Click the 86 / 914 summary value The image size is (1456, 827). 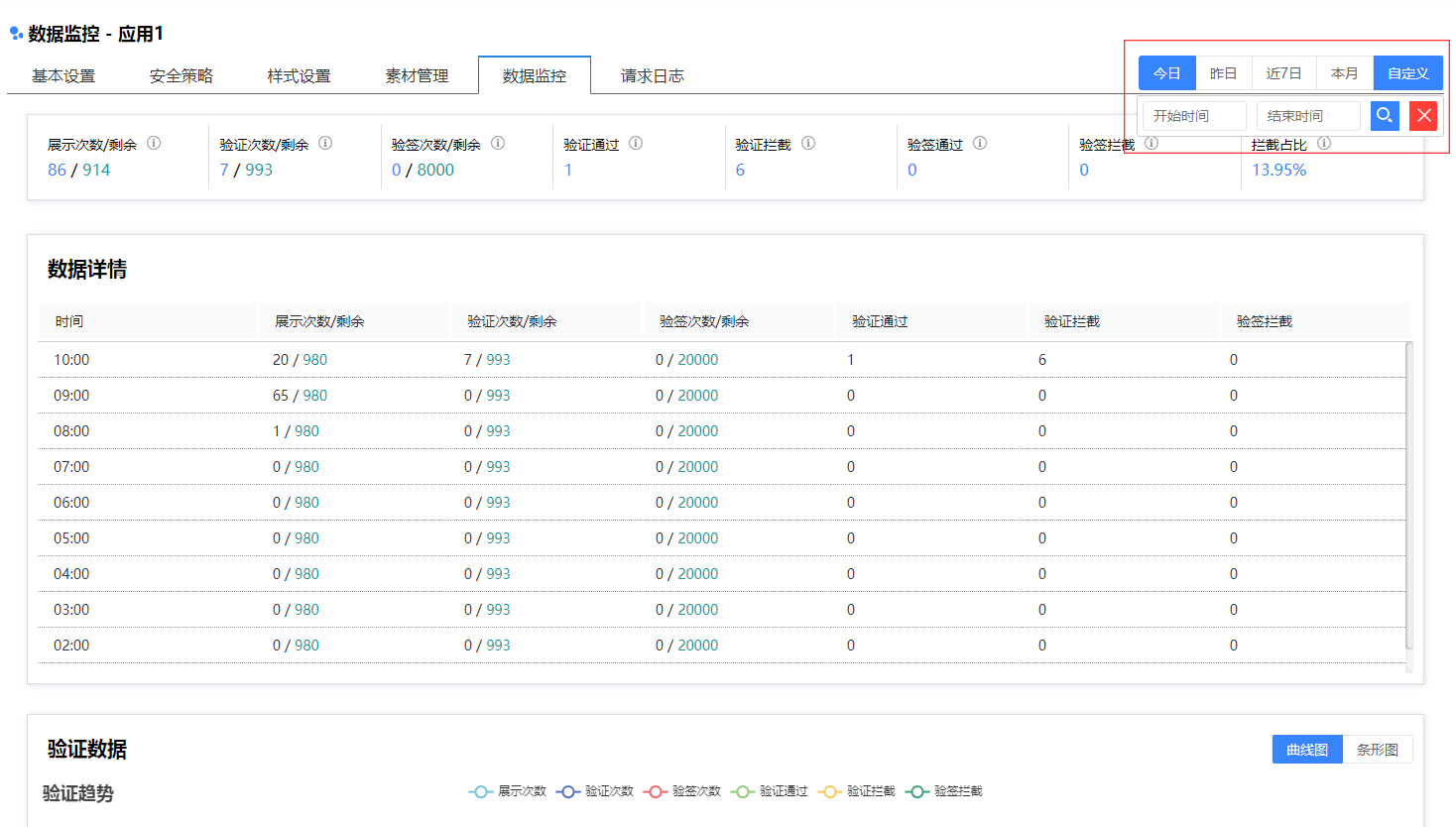point(79,170)
